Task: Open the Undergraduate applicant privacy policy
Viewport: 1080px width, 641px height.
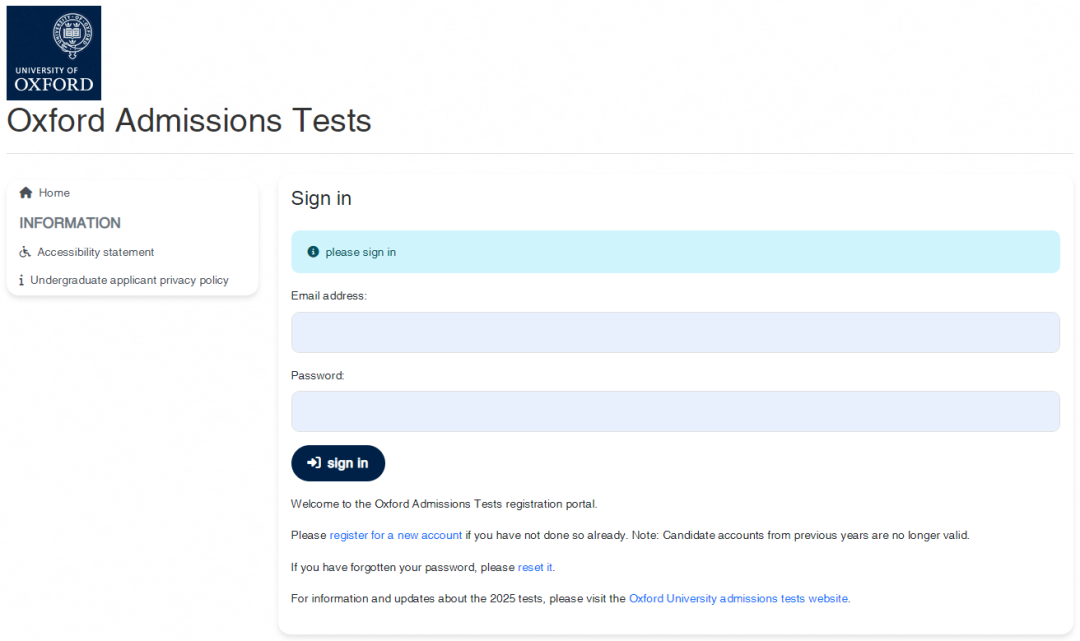Action: (x=129, y=280)
